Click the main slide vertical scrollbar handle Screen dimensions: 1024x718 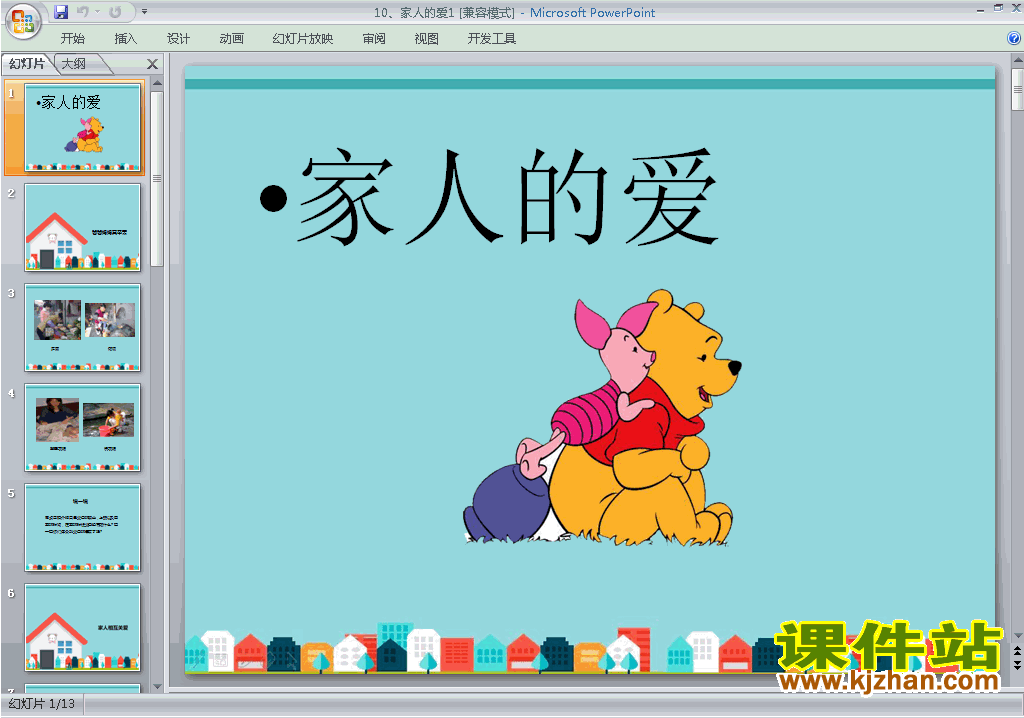pyautogui.click(x=1017, y=90)
